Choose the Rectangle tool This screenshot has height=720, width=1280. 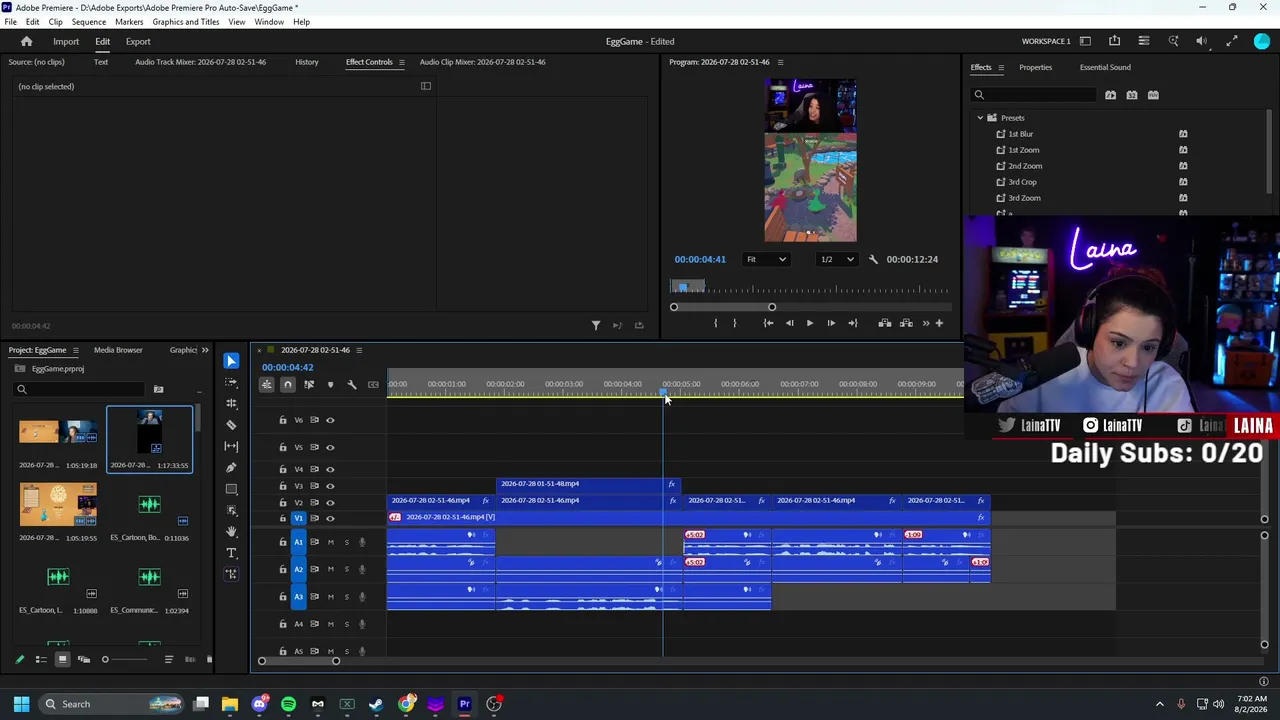pos(231,489)
